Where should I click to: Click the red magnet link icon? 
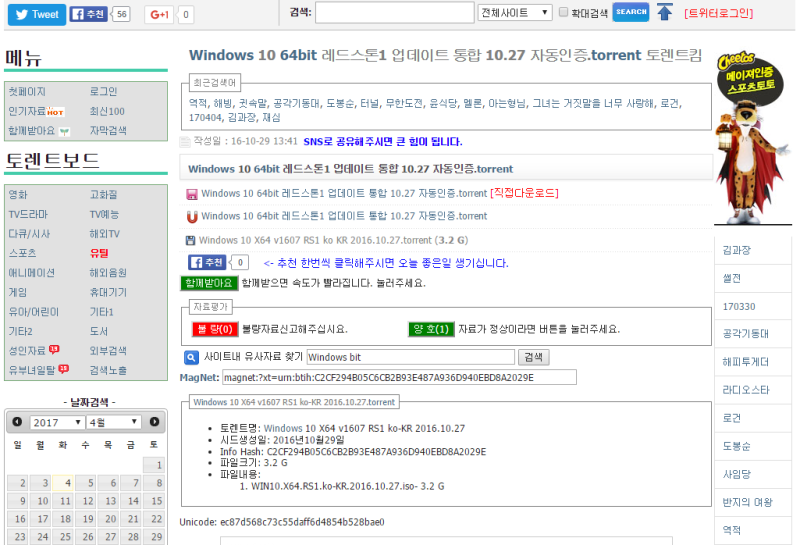coord(192,217)
